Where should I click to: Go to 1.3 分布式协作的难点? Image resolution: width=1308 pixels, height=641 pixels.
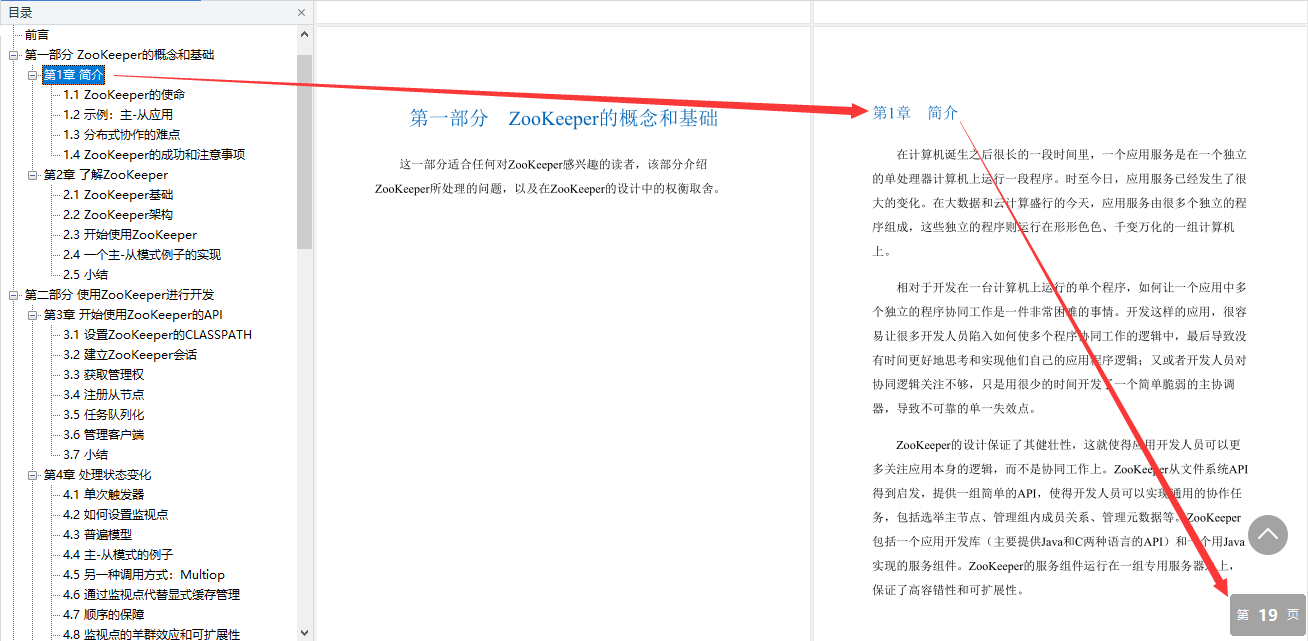click(122, 135)
